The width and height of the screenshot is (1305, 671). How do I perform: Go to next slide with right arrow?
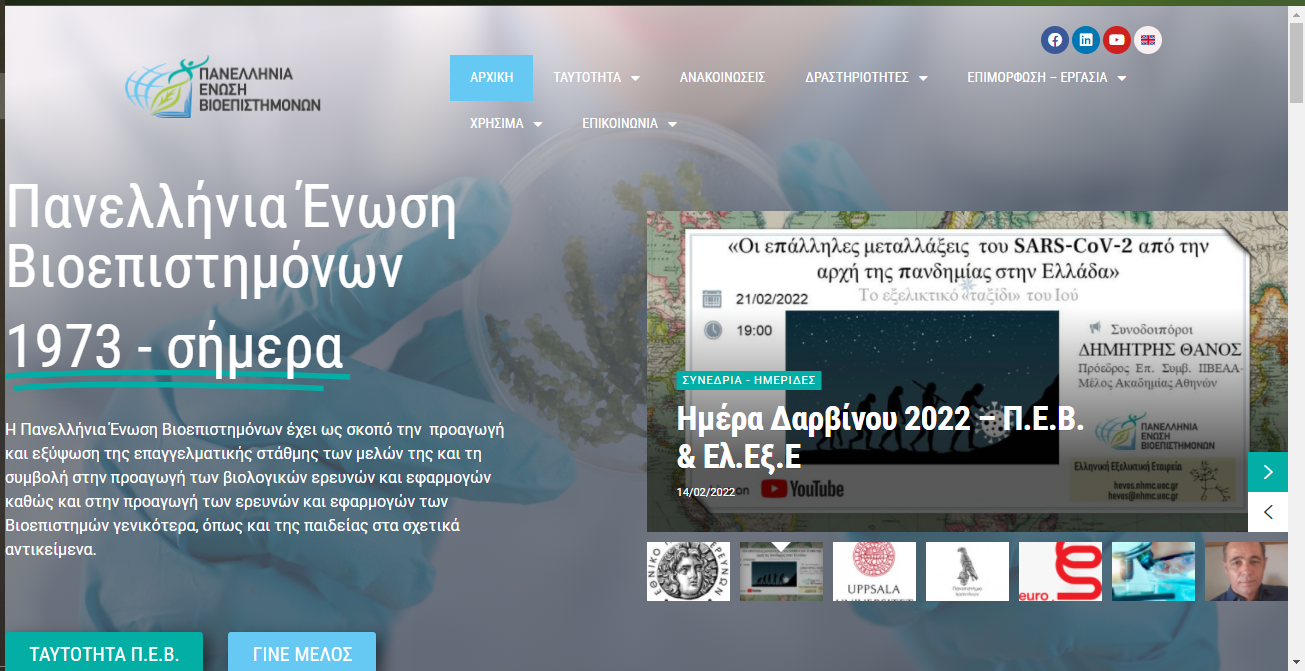click(x=1268, y=472)
